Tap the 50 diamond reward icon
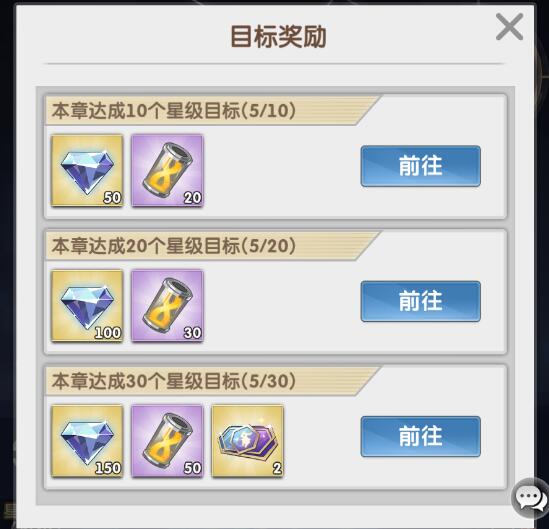The width and height of the screenshot is (549, 529). tap(87, 170)
